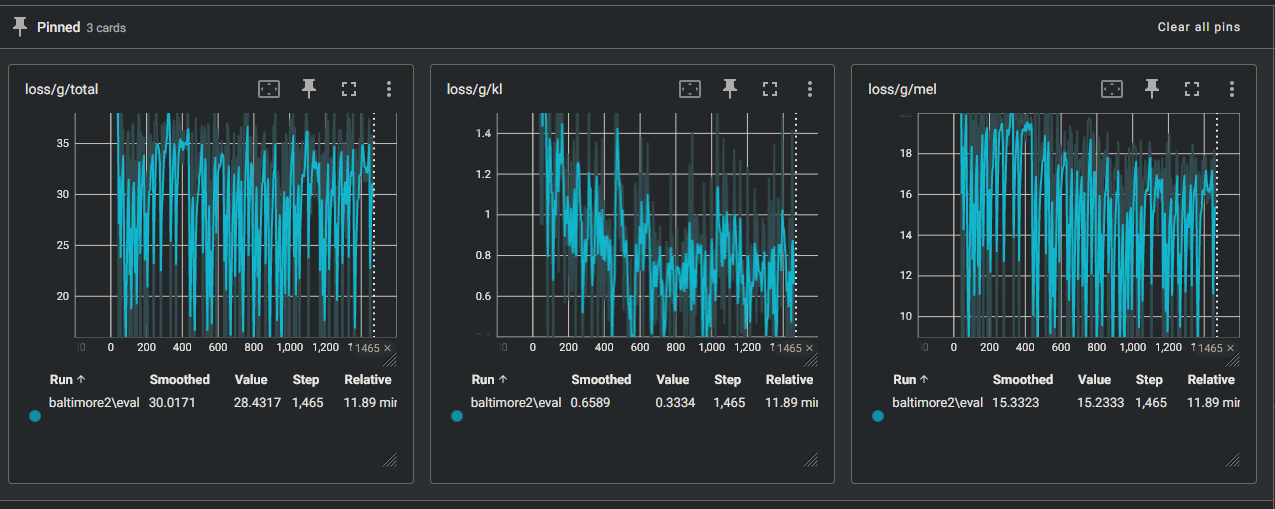1275x509 pixels.
Task: Clear all pins button
Action: [1199, 27]
